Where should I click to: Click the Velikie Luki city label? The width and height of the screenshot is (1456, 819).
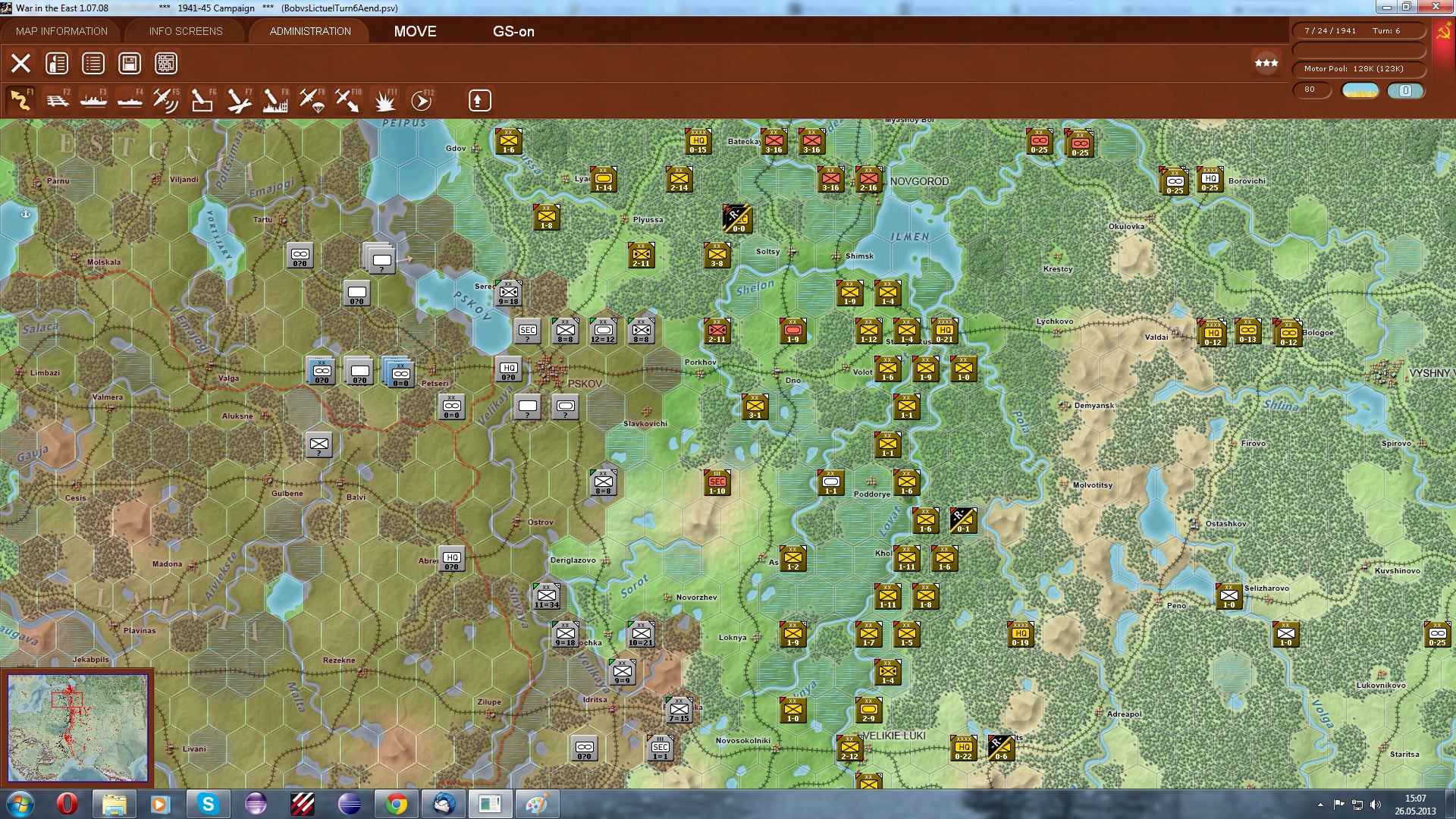[893, 736]
